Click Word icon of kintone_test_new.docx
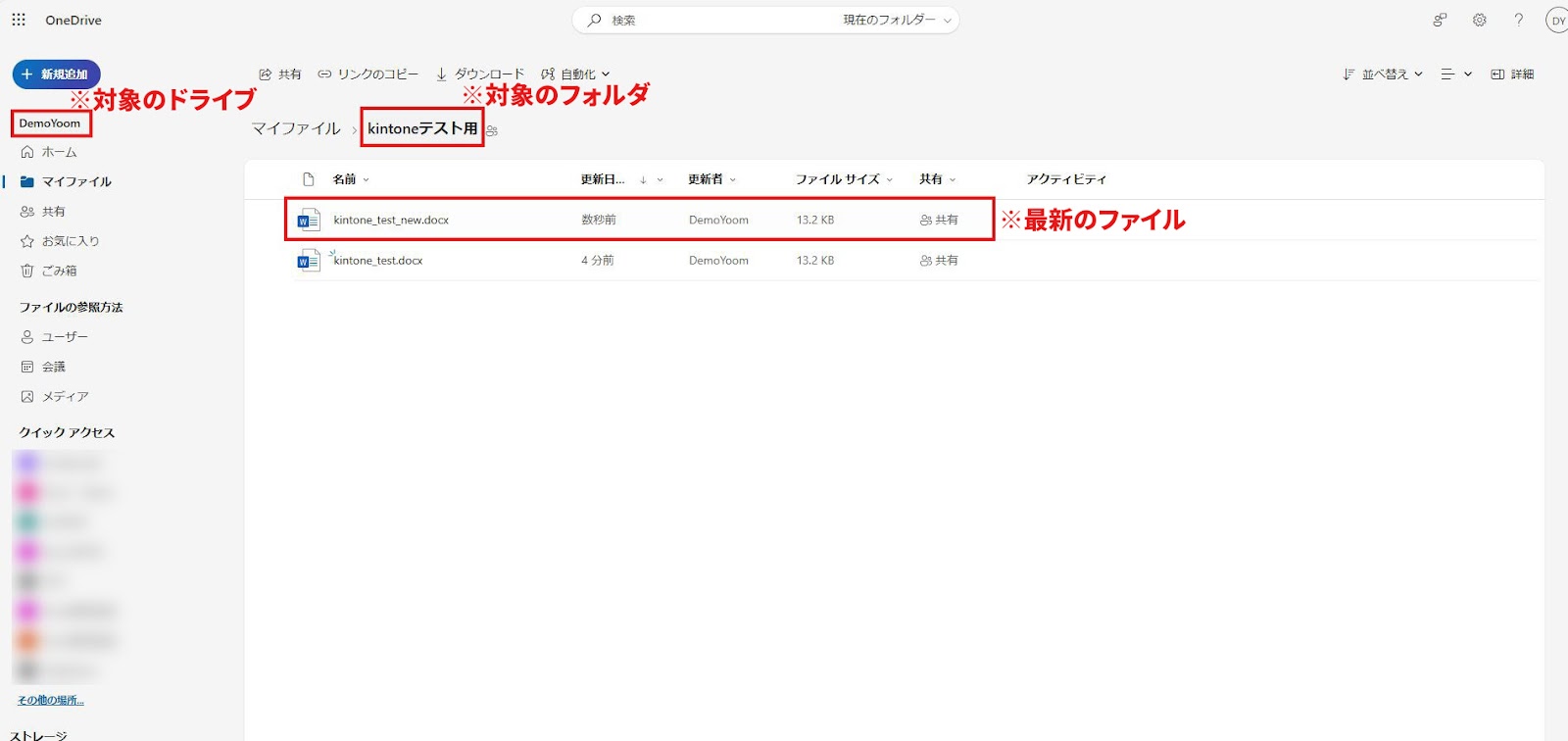Image resolution: width=1568 pixels, height=741 pixels. pos(309,221)
